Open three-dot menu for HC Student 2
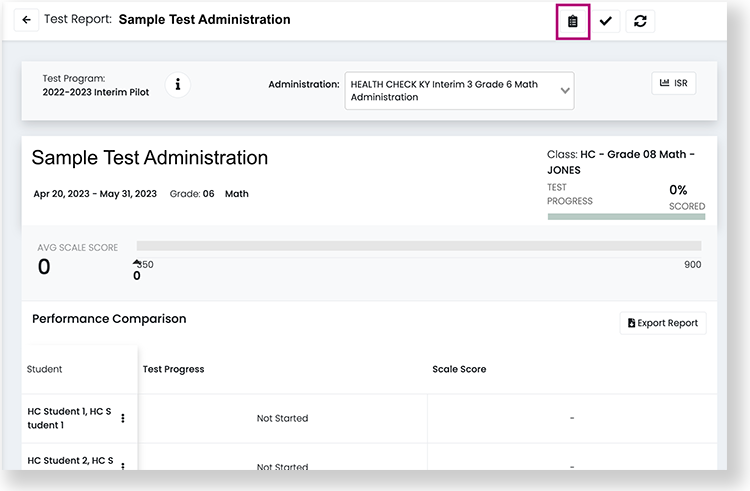Screen dimensions: 750x491 pos(123,463)
